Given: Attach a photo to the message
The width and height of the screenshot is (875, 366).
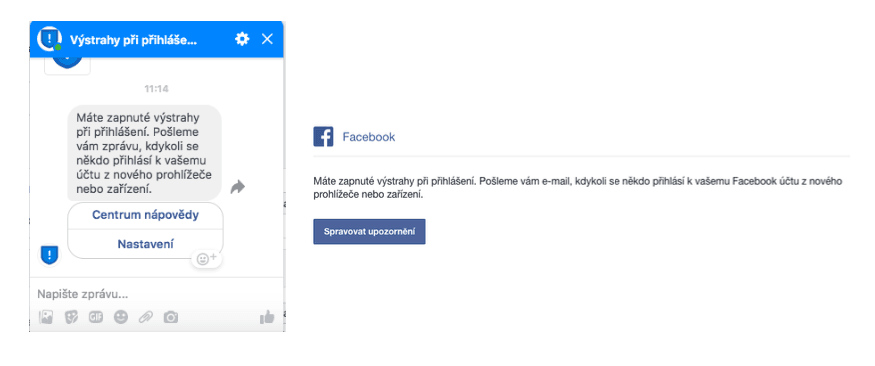Looking at the screenshot, I should click(x=46, y=317).
